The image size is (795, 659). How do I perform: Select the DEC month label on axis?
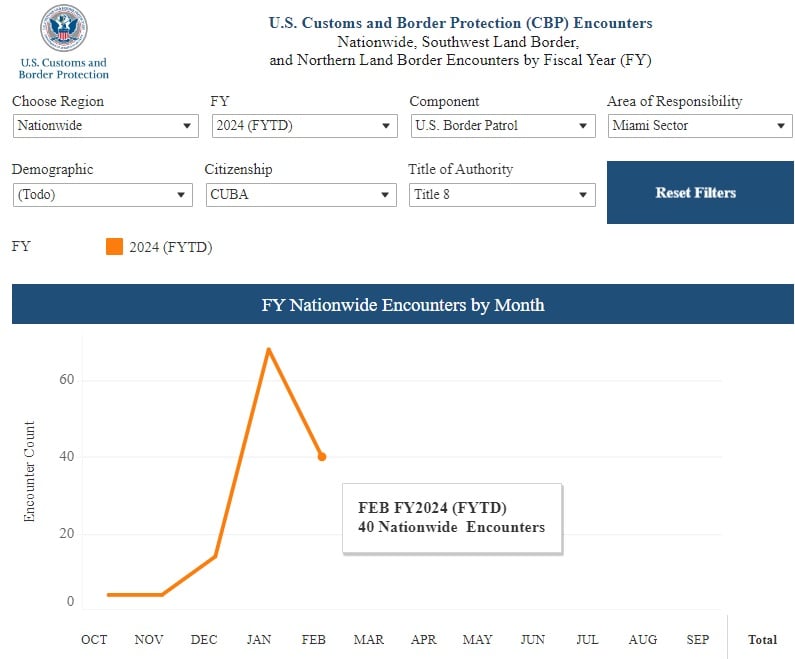(204, 640)
